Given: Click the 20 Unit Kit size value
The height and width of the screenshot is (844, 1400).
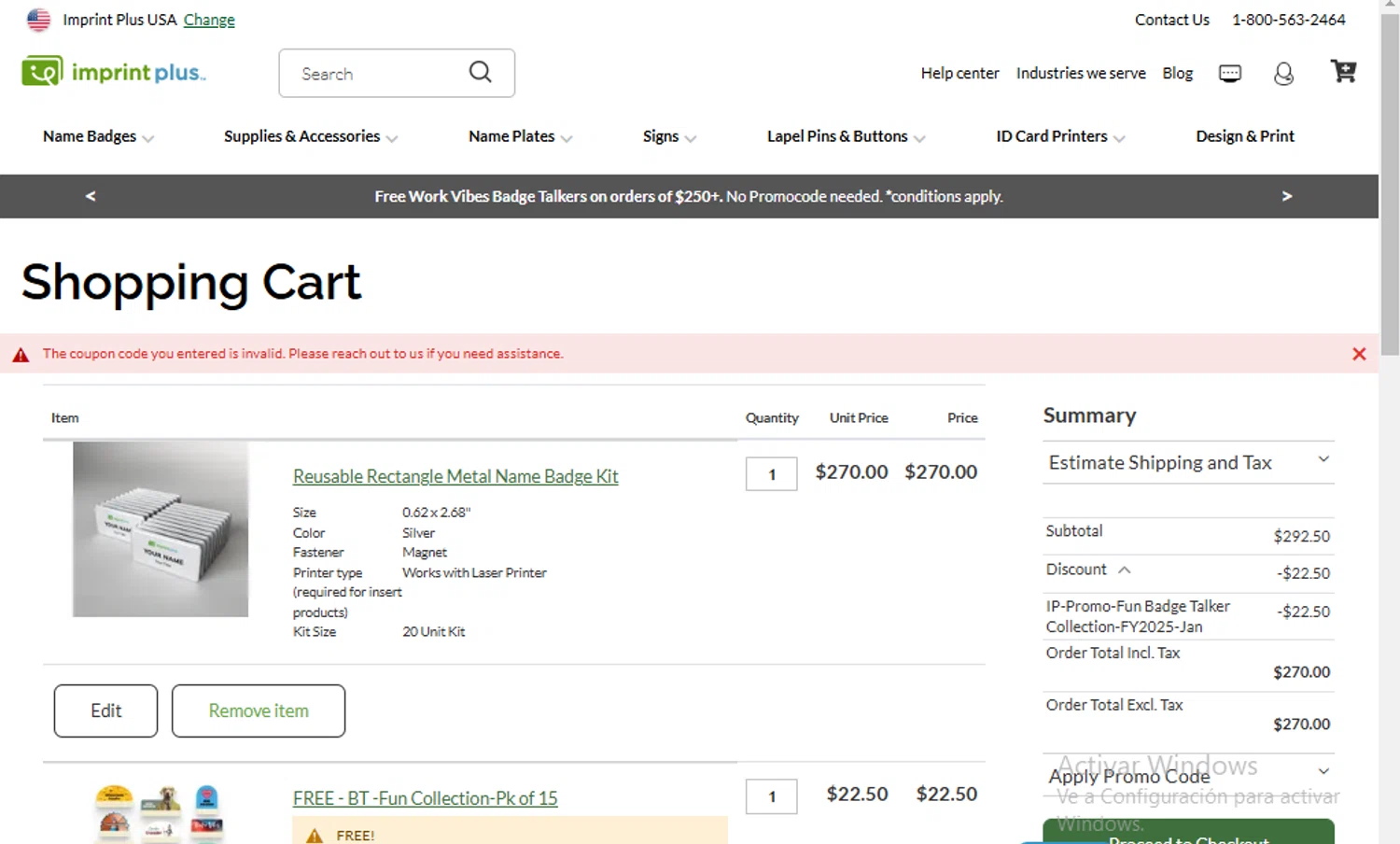Looking at the screenshot, I should 433,632.
